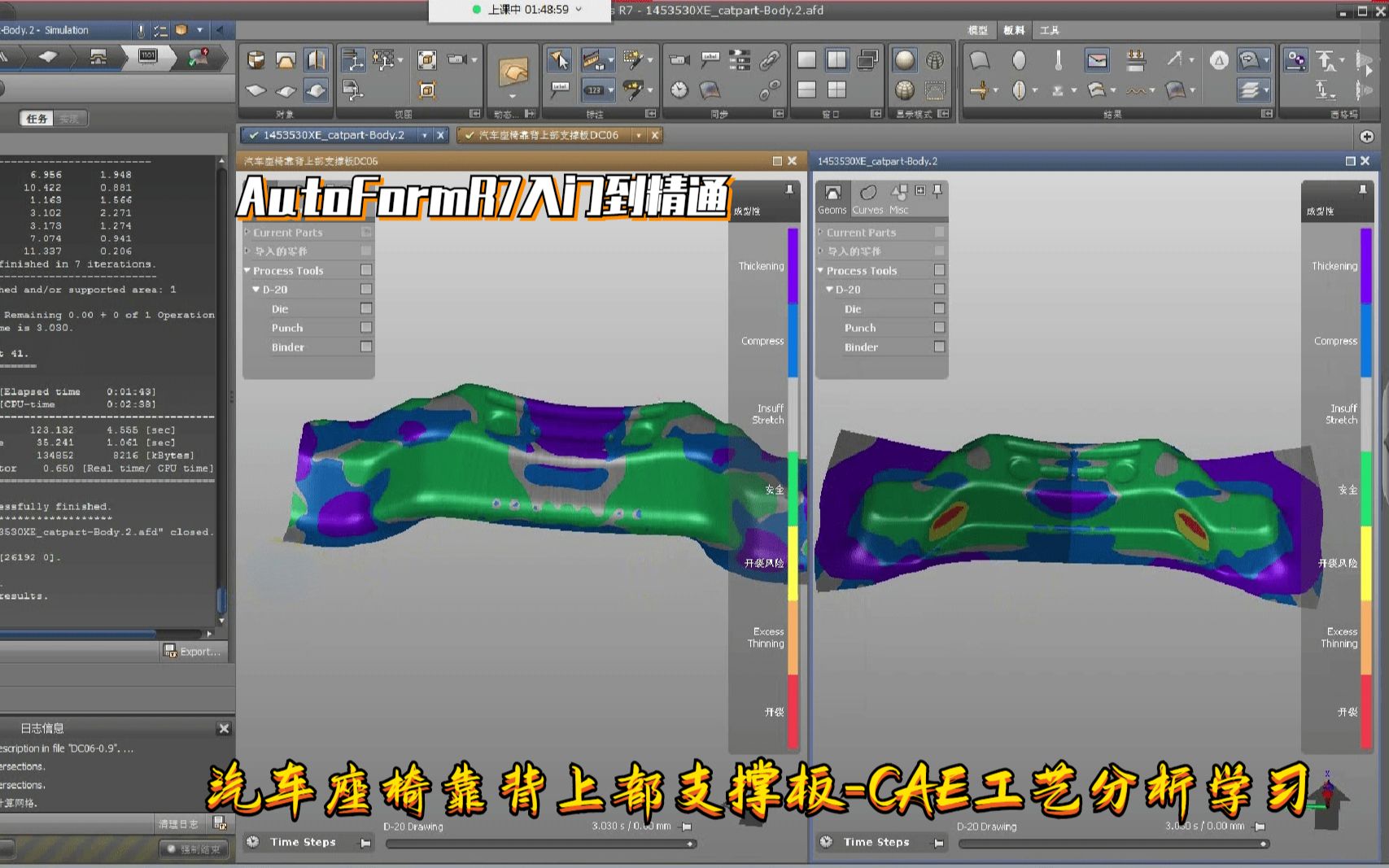This screenshot has width=1389, height=868.
Task: Click the Label annotation icon in 标注 group
Action: pyautogui.click(x=559, y=88)
